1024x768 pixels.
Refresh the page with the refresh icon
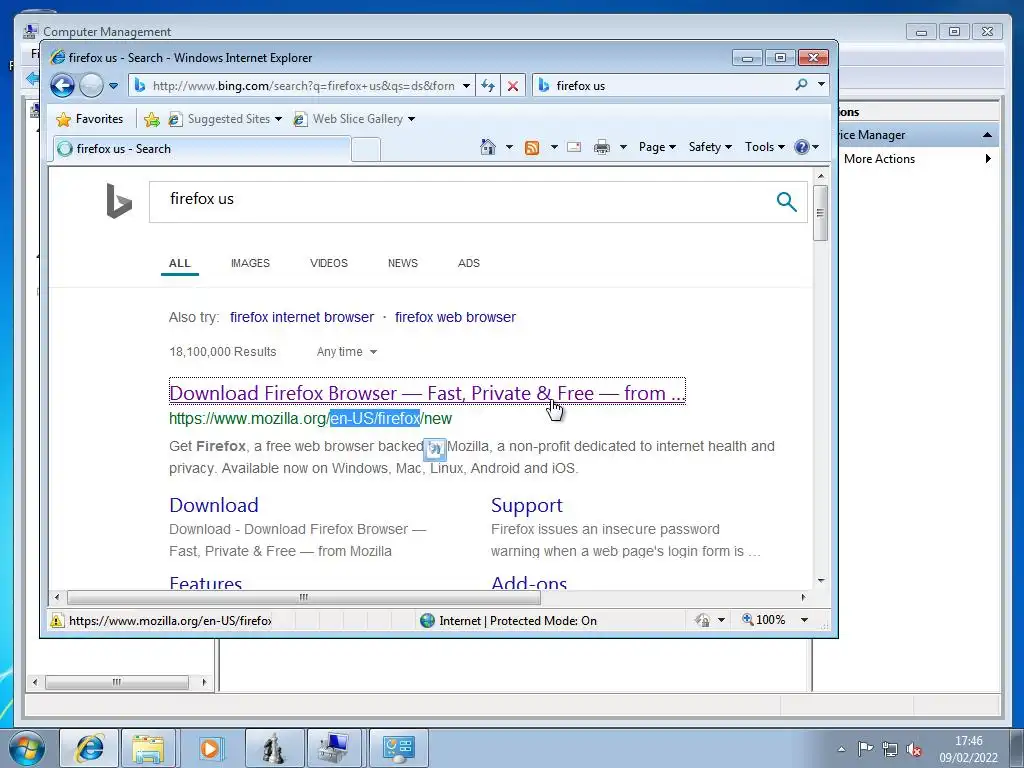tap(488, 86)
